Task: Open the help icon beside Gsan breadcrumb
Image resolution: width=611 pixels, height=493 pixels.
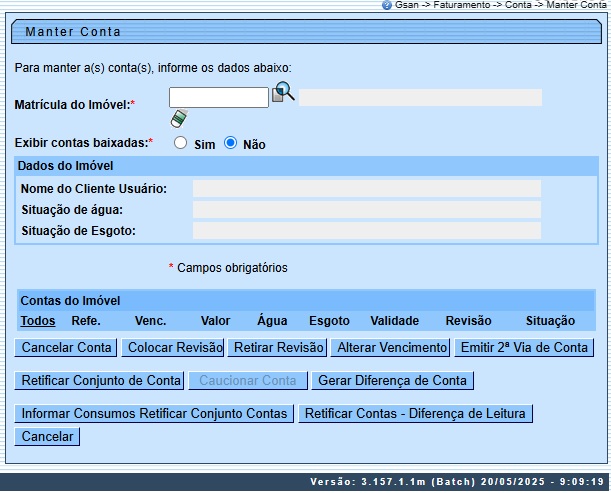Action: pyautogui.click(x=387, y=5)
